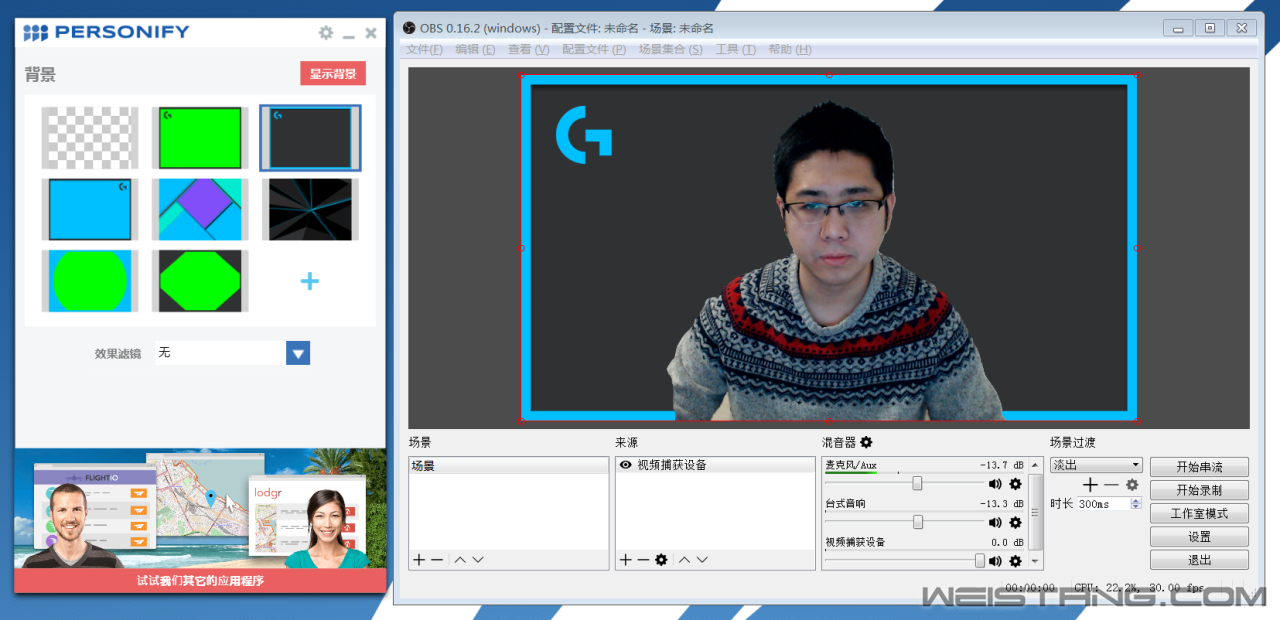Select the dark gray Logitech background thumbnail
Image resolution: width=1280 pixels, height=620 pixels.
pyautogui.click(x=310, y=138)
